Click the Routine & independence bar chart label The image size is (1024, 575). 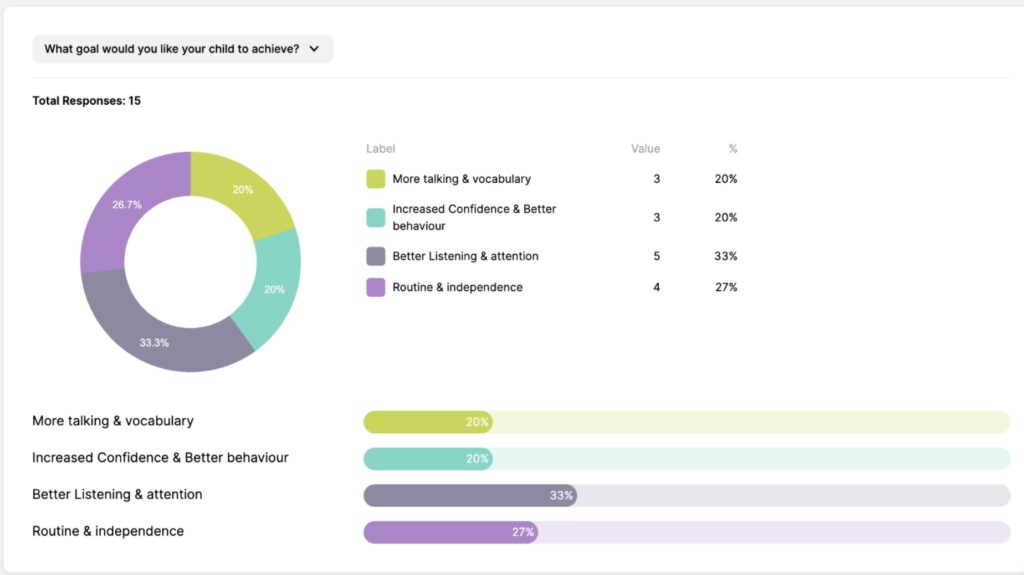click(x=108, y=531)
